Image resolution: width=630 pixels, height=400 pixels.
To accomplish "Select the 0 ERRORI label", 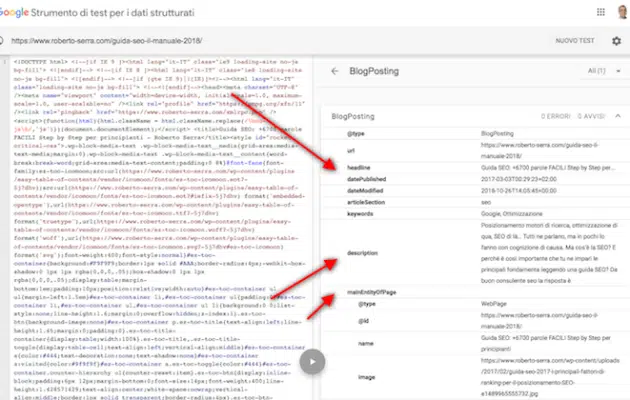I will [555, 116].
